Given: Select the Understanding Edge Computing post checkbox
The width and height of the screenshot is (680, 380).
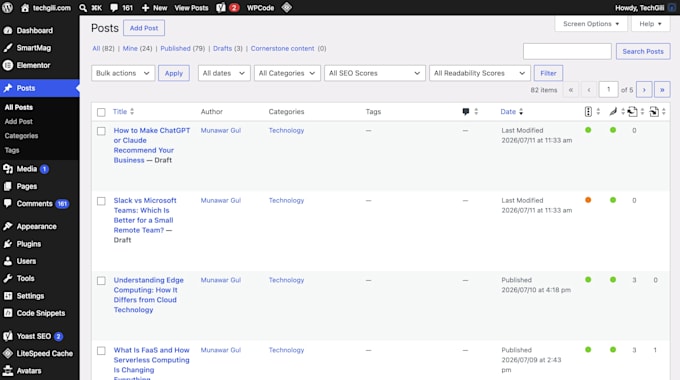Looking at the screenshot, I should point(101,281).
